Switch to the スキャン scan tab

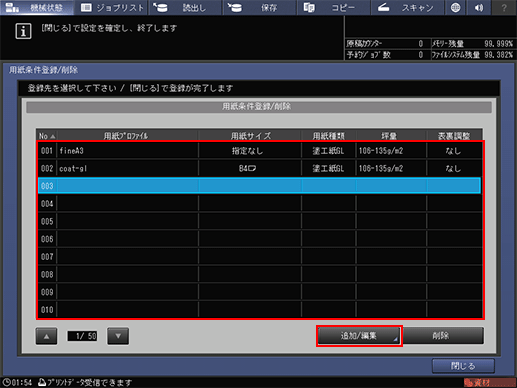(x=407, y=7)
